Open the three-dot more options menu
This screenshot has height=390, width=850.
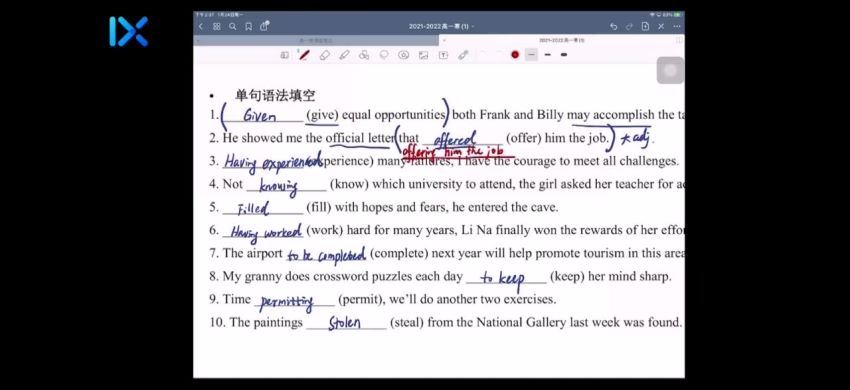click(677, 26)
